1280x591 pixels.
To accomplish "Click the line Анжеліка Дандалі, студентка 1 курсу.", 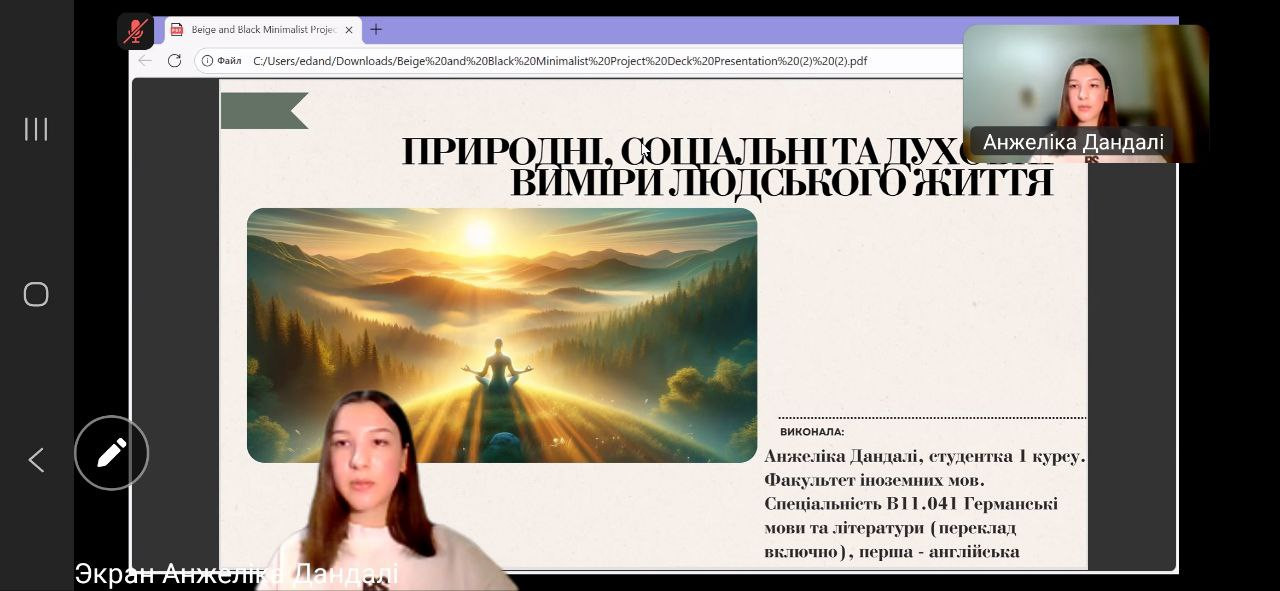I will [x=925, y=456].
